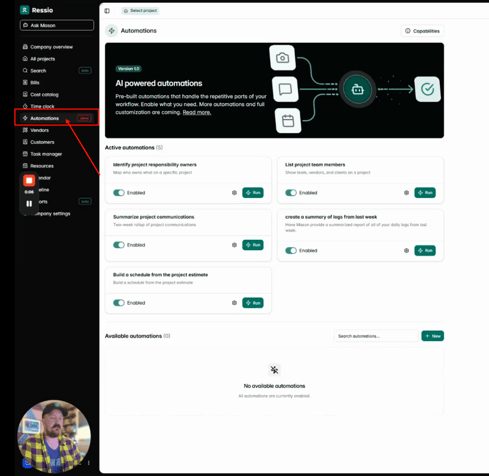Click the camera icon in banner
This screenshot has height=476, width=489.
pyautogui.click(x=282, y=58)
